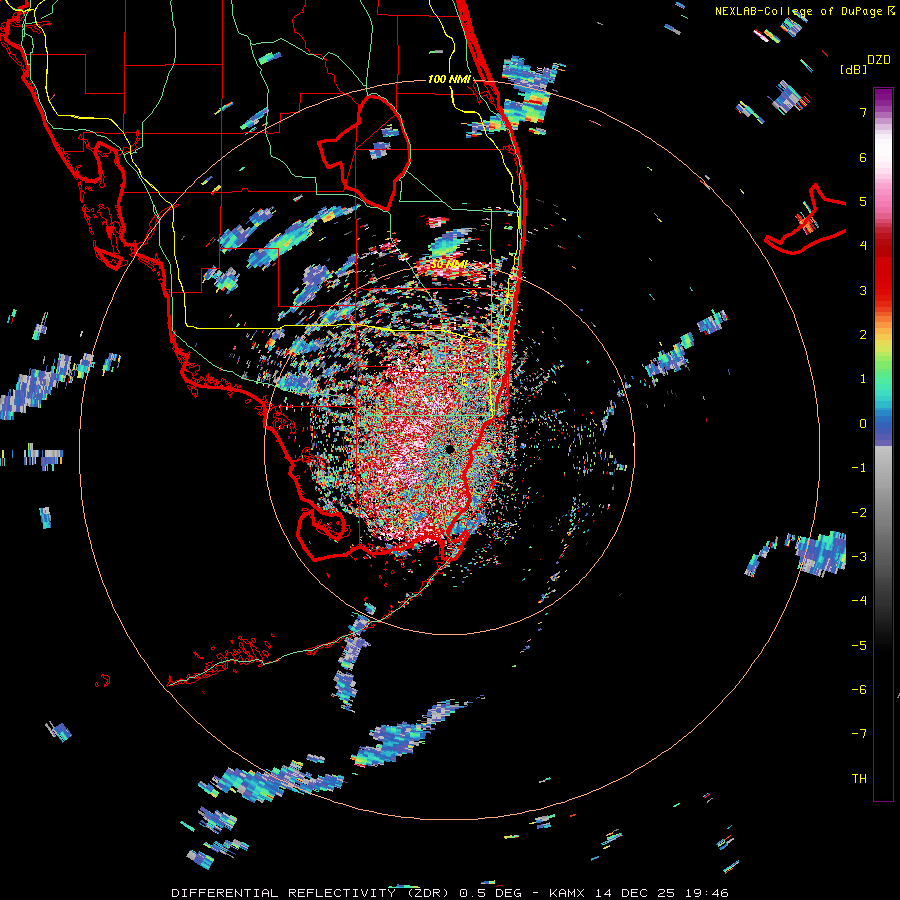This screenshot has height=900, width=900.
Task: Click the -2 tick label on the color scale
Action: [859, 512]
